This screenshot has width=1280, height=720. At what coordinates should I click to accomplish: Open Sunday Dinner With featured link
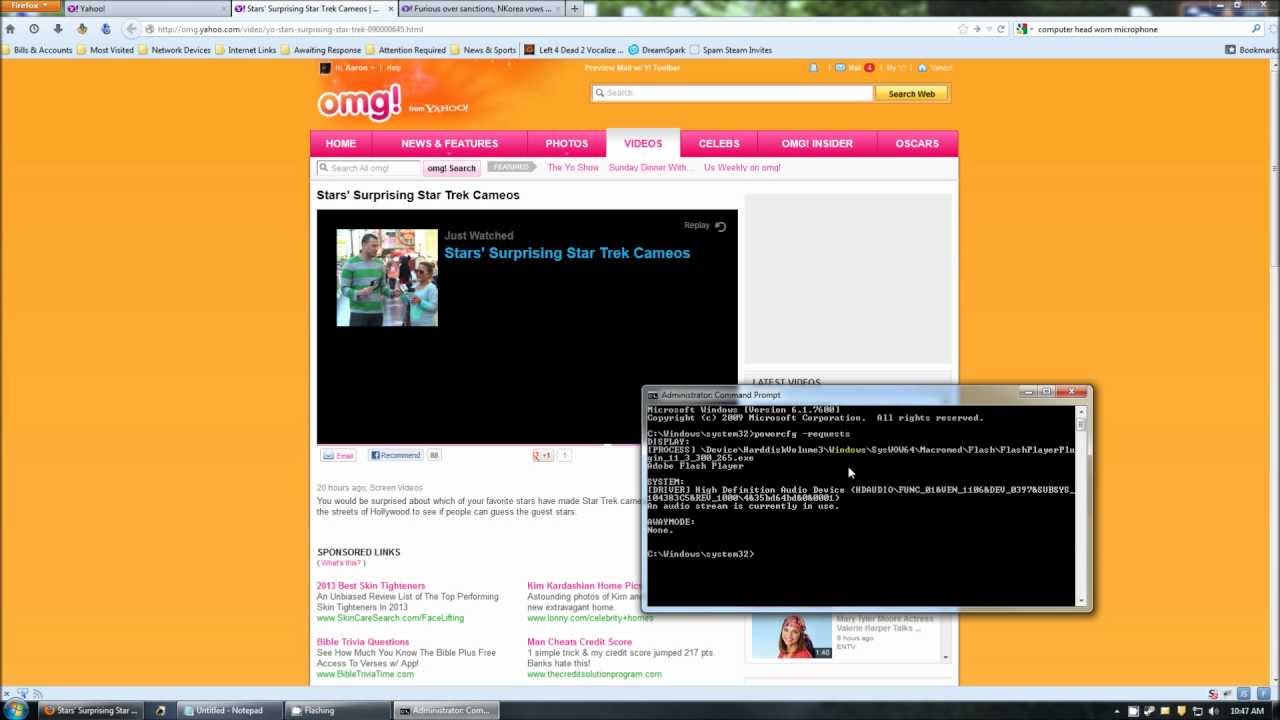[651, 168]
